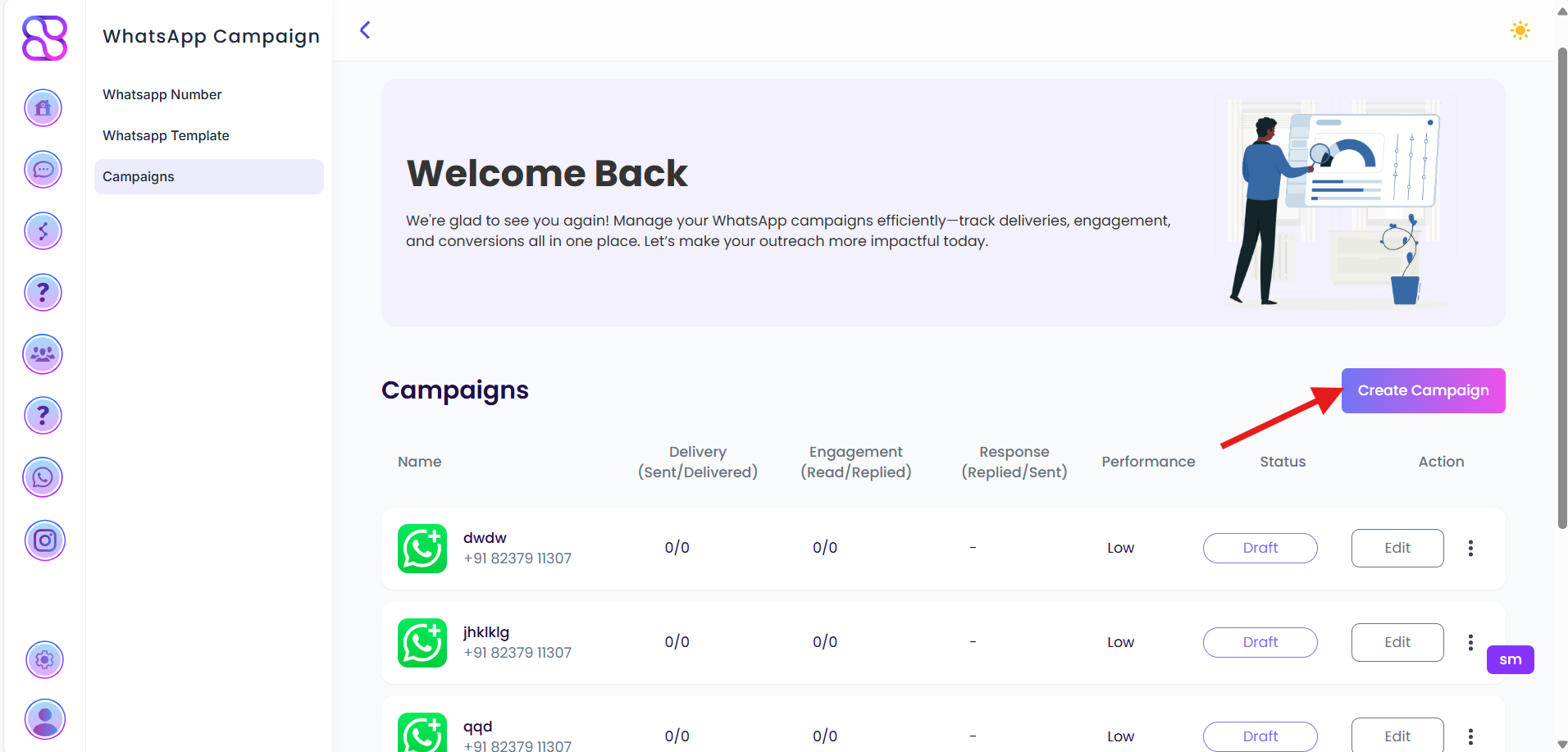1568x752 pixels.
Task: Open the WhatsApp sidebar icon
Action: (43, 477)
